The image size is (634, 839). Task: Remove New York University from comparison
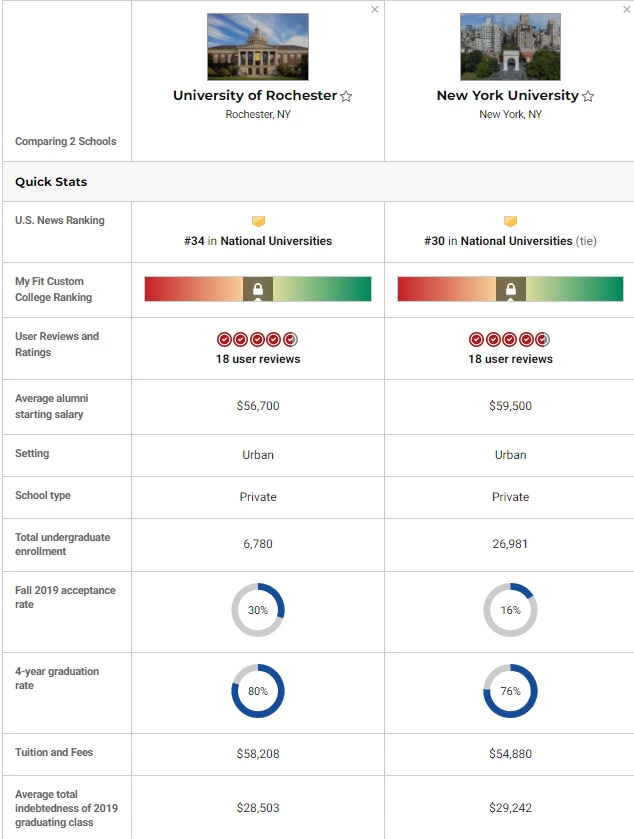coord(627,10)
